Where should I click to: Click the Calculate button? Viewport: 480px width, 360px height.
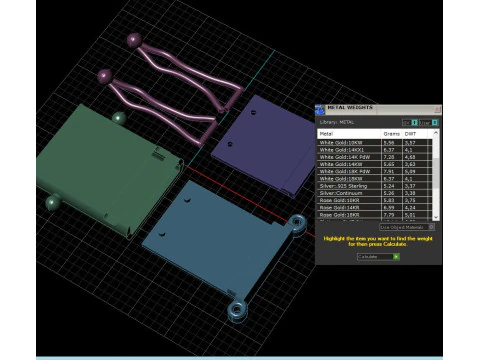[x=378, y=257]
